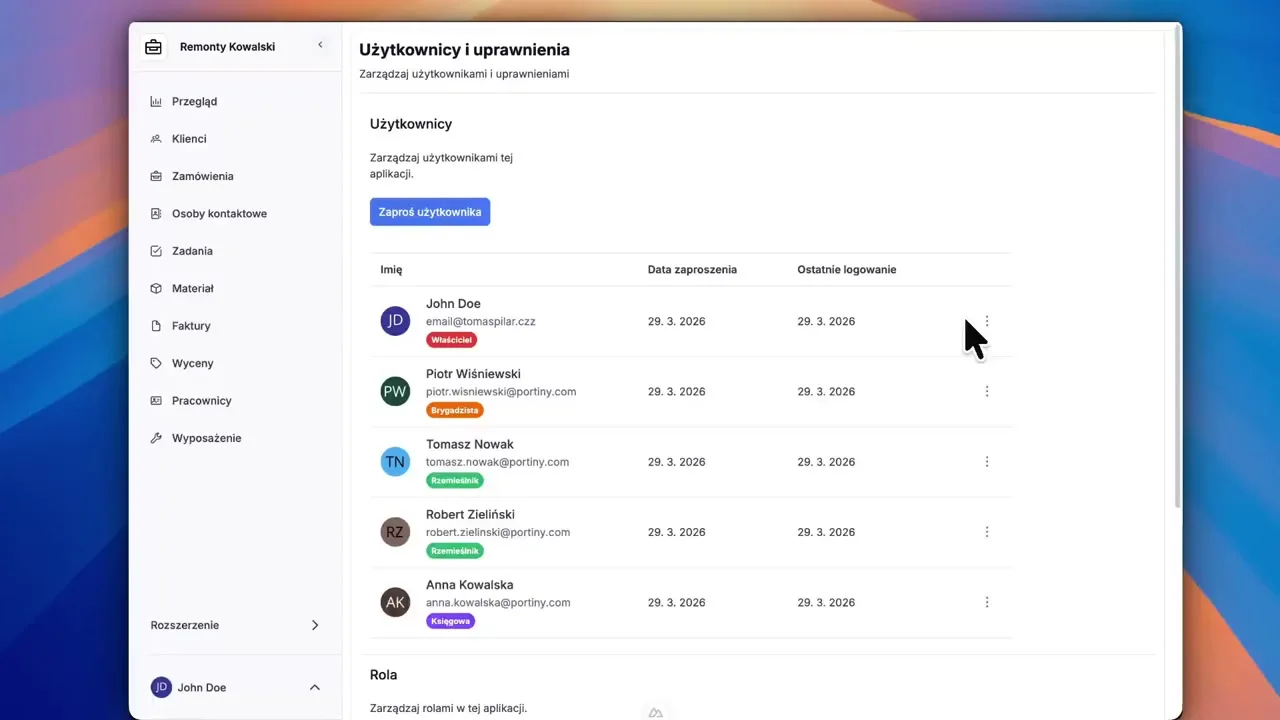Open Zadania using the checkmark icon

[157, 251]
